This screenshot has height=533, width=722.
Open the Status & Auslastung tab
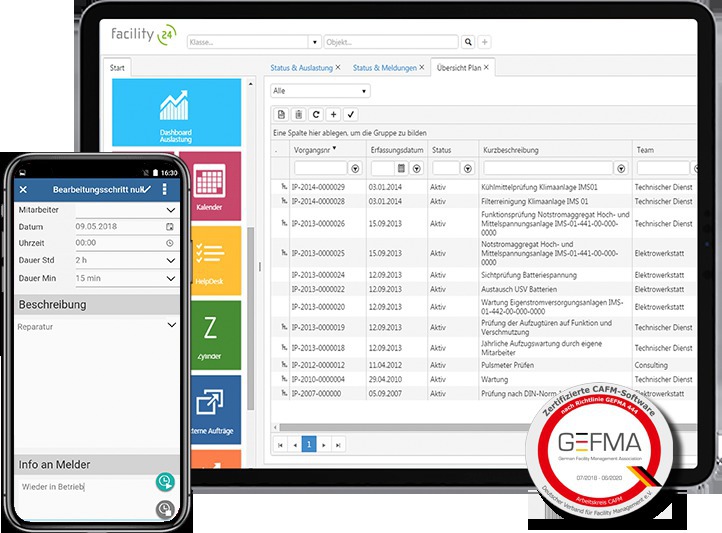(x=301, y=68)
